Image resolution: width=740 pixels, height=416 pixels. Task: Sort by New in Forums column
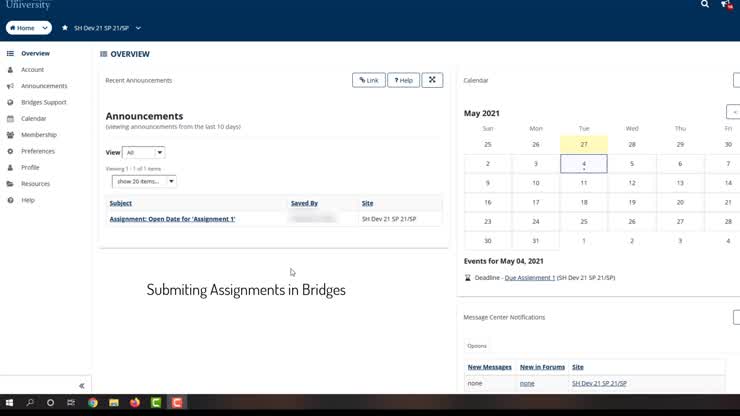[x=542, y=367]
